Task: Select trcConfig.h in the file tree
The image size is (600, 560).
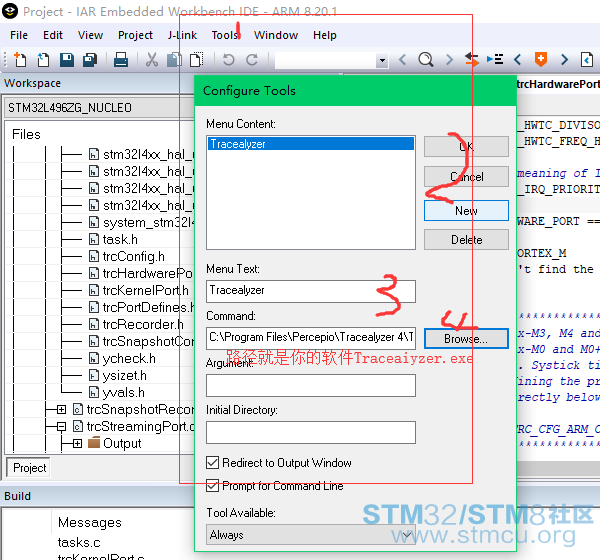Action: pos(134,256)
